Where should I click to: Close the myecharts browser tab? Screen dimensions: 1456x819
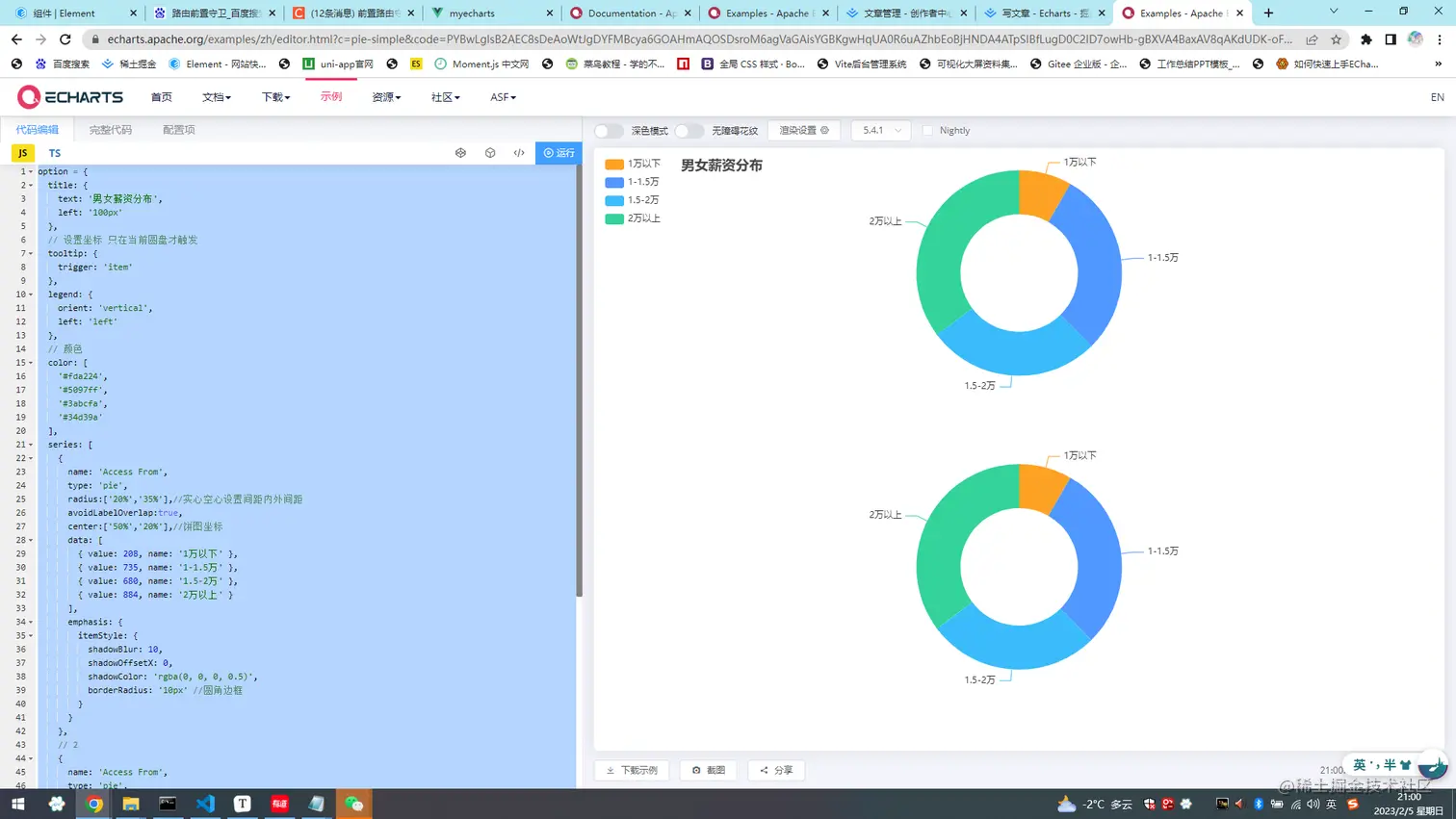pyautogui.click(x=550, y=13)
